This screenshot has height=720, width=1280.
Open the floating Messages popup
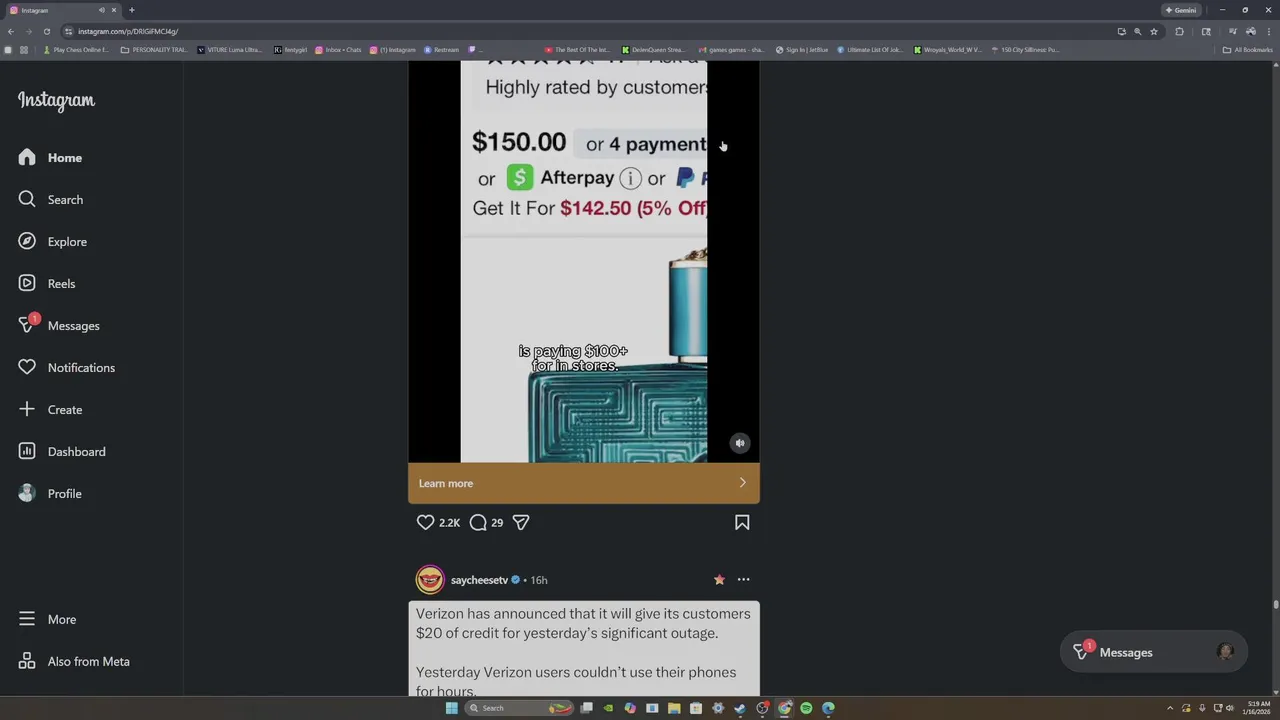(1154, 652)
